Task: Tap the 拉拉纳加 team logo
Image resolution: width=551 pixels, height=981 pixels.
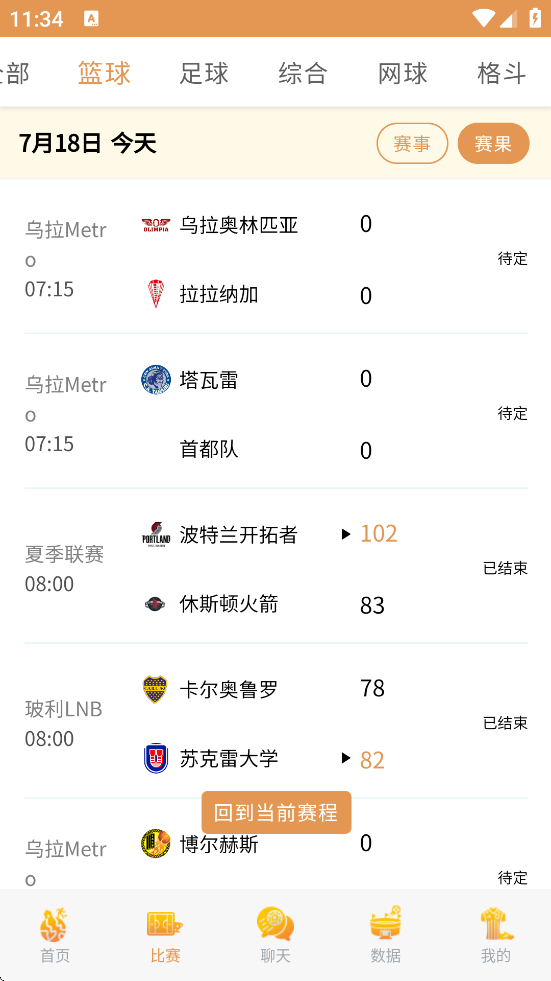Action: click(155, 293)
